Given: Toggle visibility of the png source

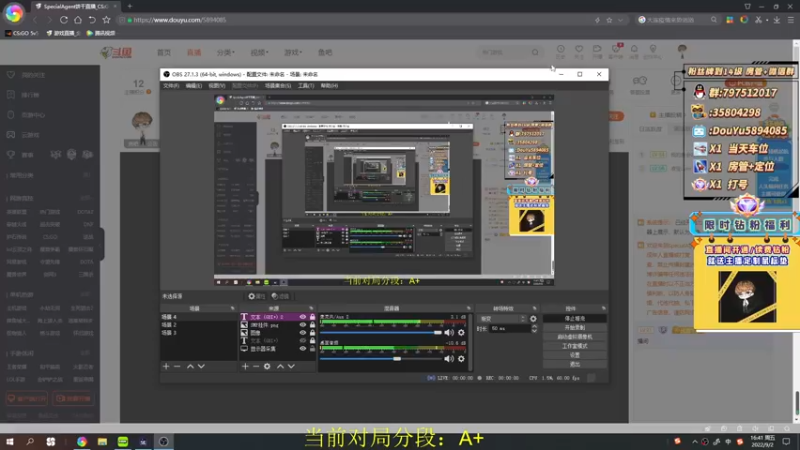Looking at the screenshot, I should point(303,325).
